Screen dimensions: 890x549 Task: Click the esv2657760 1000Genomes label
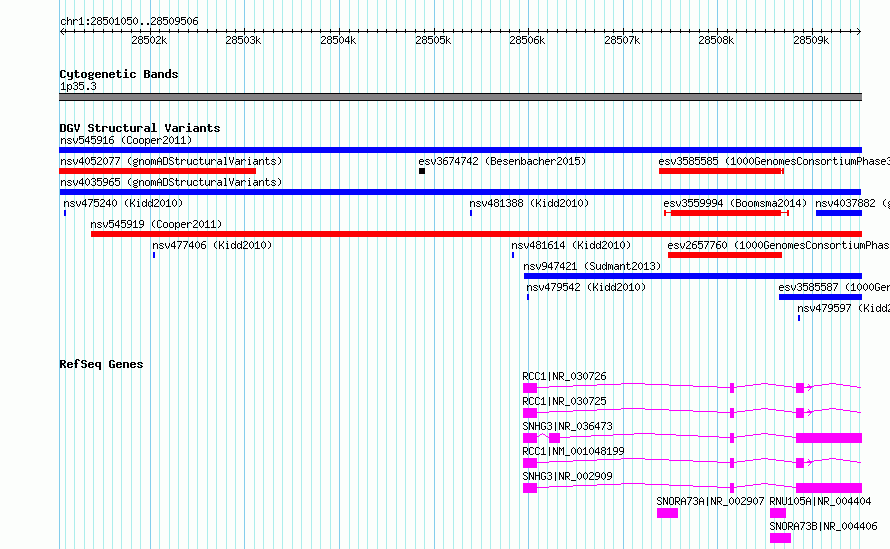pos(778,245)
